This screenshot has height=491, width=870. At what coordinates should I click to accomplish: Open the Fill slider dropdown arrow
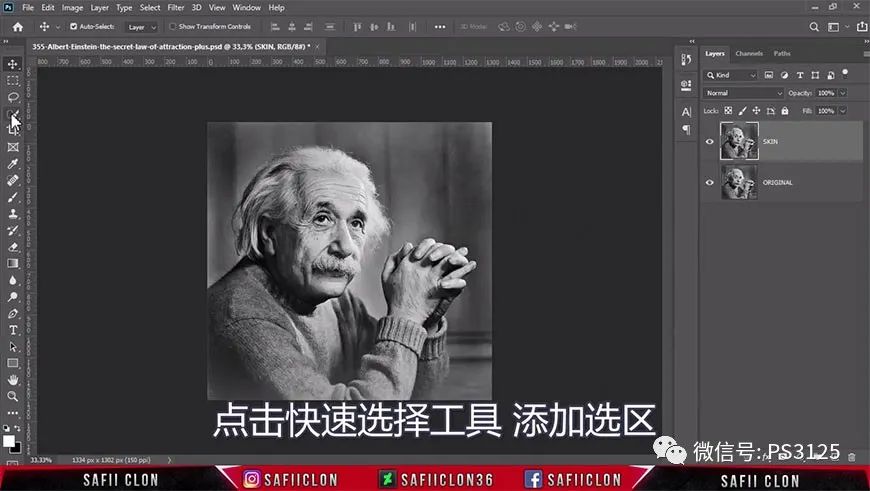pyautogui.click(x=843, y=111)
